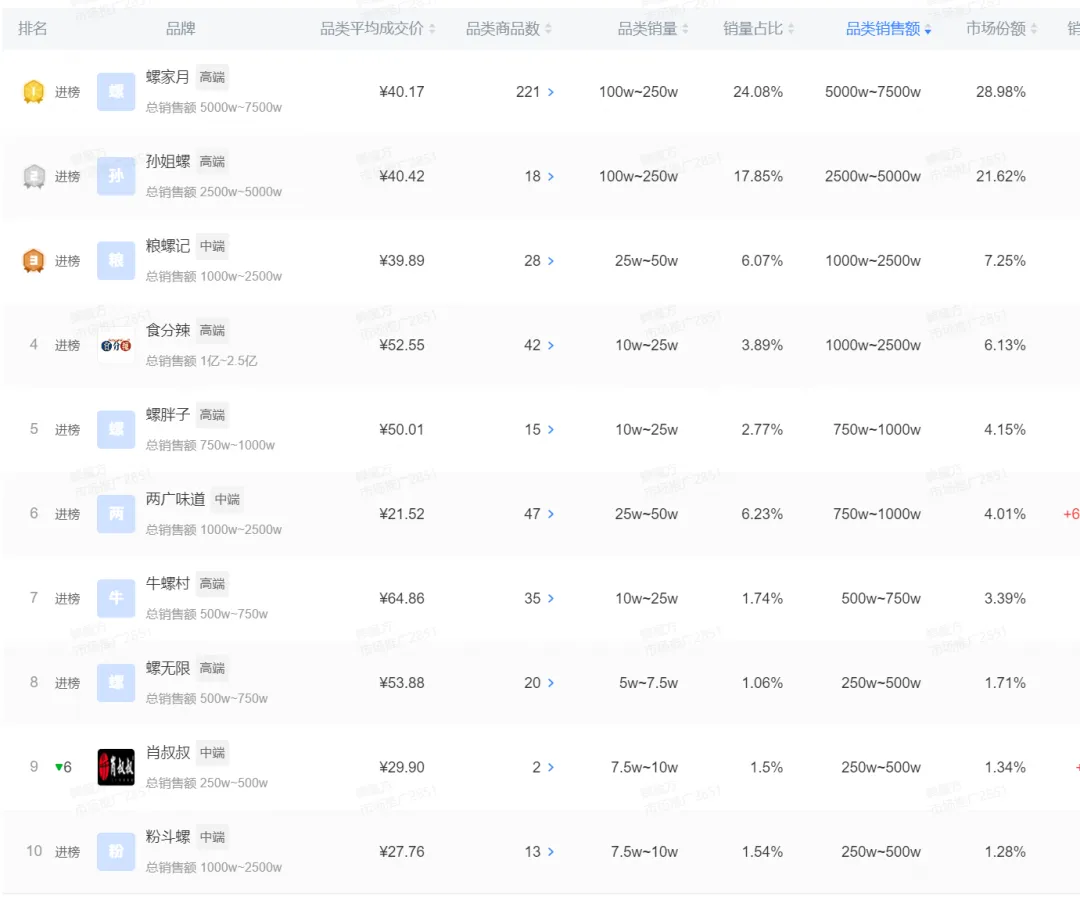Click the gold rank 1 medal icon
This screenshot has width=1080, height=903.
point(34,92)
